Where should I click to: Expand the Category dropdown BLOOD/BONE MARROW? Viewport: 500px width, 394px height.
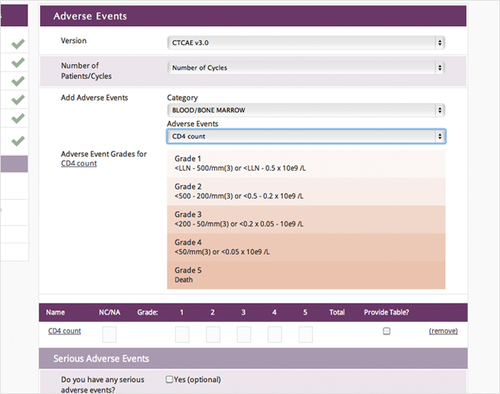pos(306,110)
